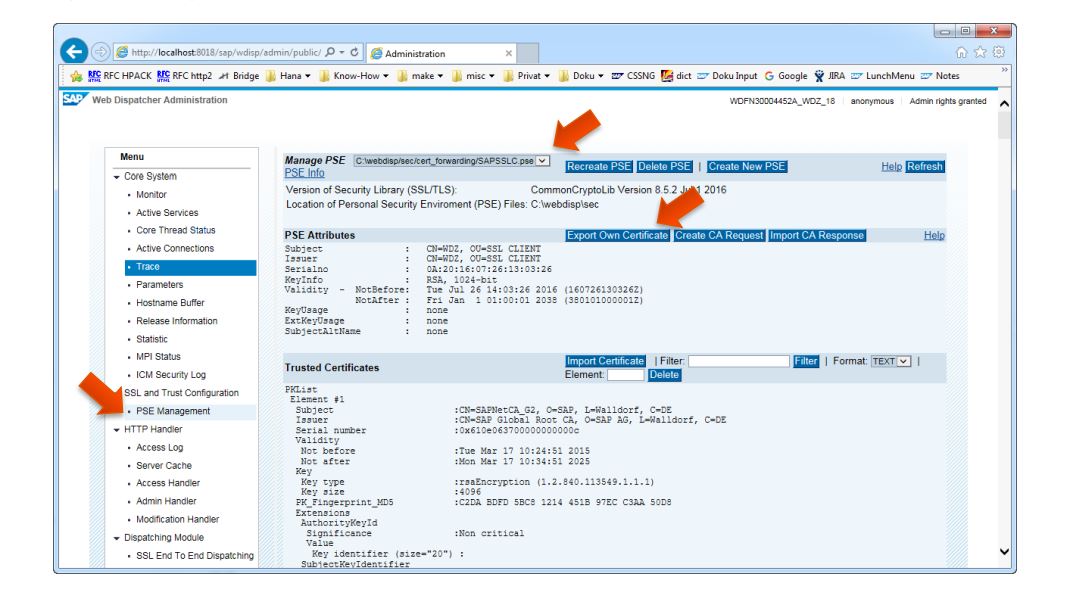Open the Google bookmark
Viewport: 1084px width, 596px height.
click(x=786, y=76)
